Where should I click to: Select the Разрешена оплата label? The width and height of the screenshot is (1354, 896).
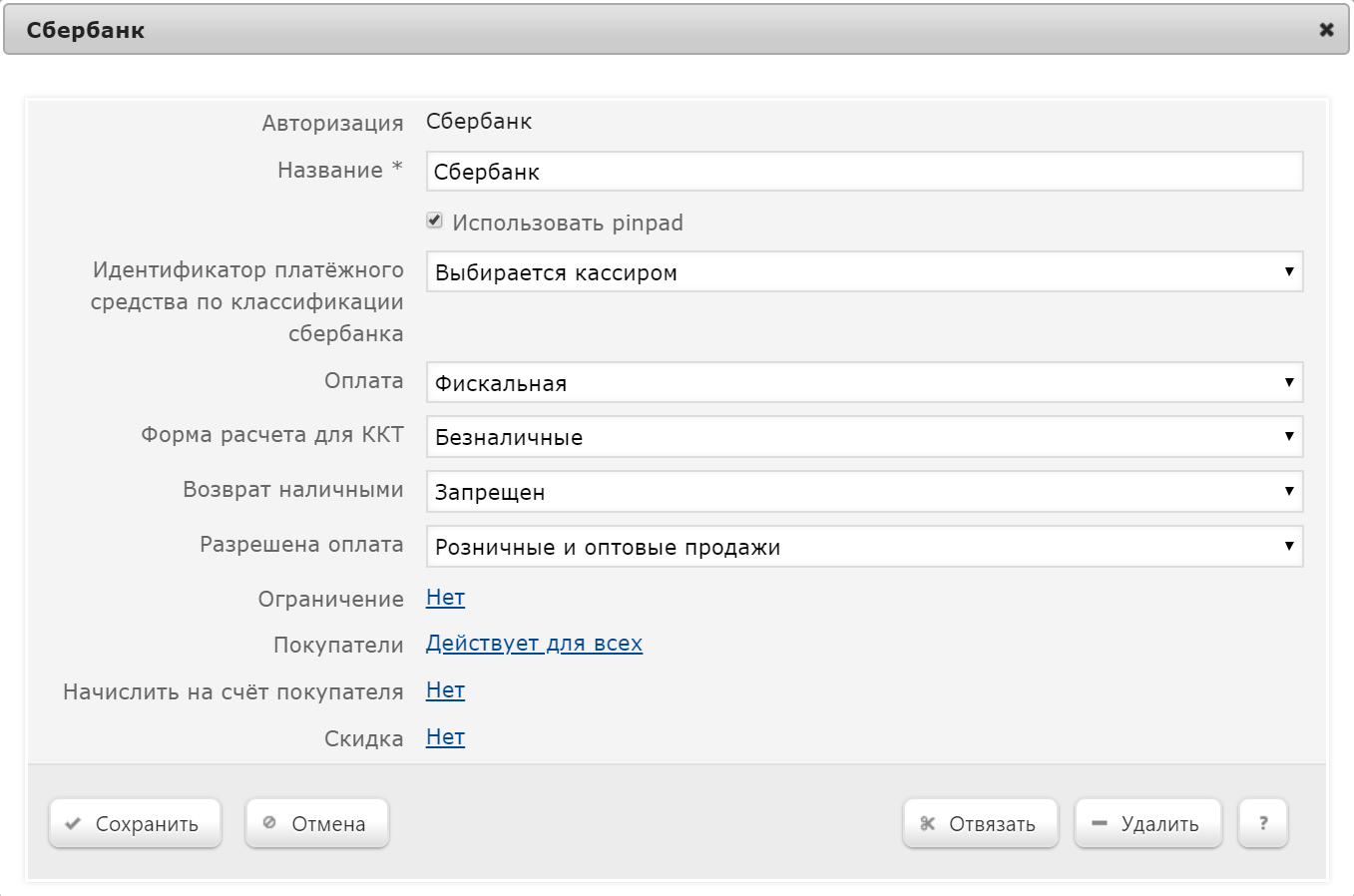[x=301, y=545]
